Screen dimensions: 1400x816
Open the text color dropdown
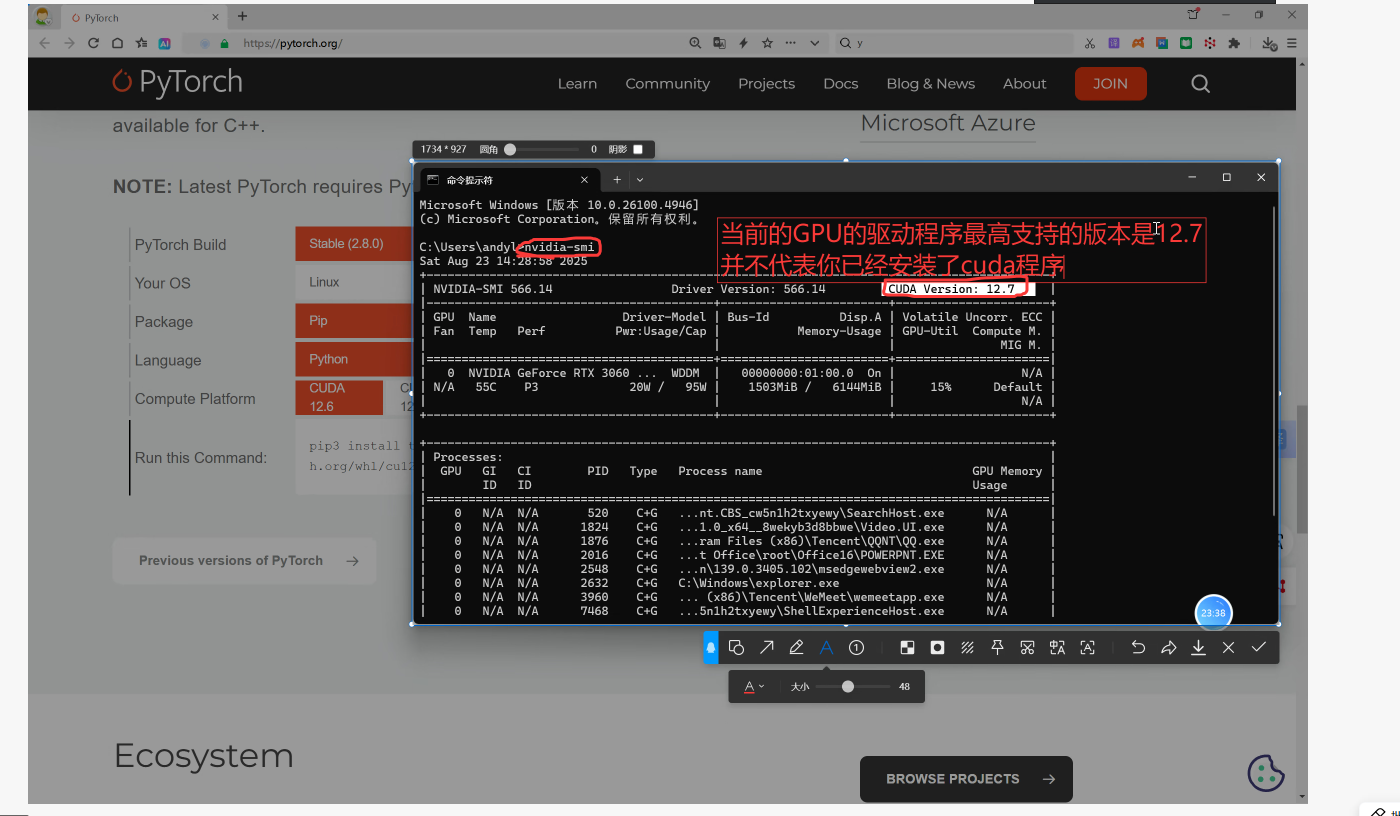pyautogui.click(x=754, y=687)
